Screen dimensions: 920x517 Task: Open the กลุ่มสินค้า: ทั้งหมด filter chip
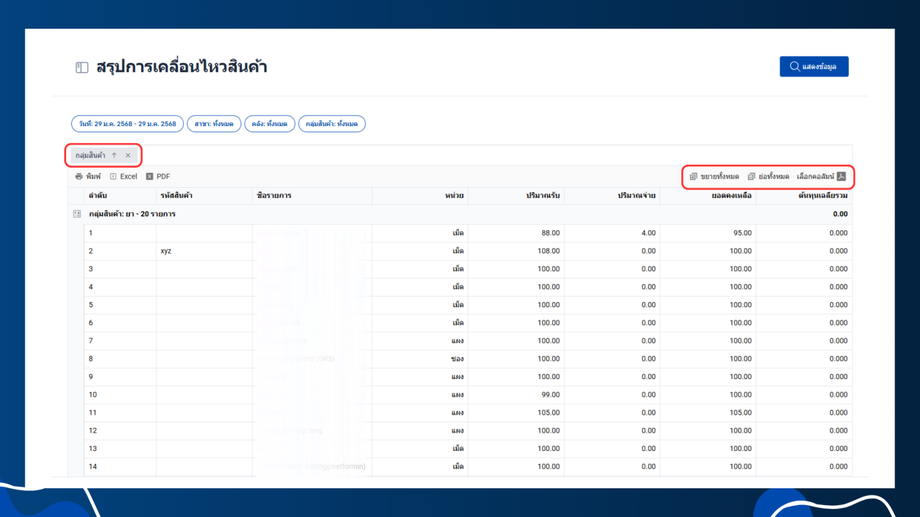pos(332,124)
